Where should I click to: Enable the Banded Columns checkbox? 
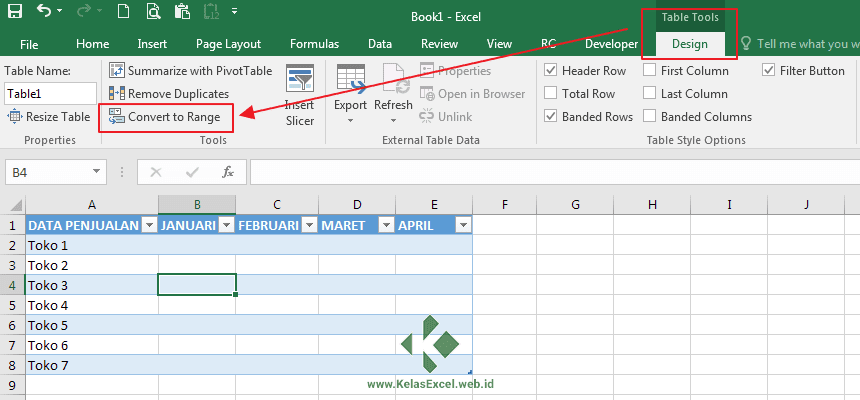[649, 117]
